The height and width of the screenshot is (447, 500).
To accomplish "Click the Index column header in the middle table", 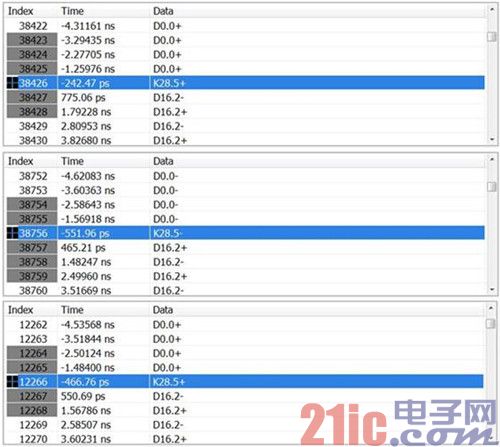I will tap(20, 161).
